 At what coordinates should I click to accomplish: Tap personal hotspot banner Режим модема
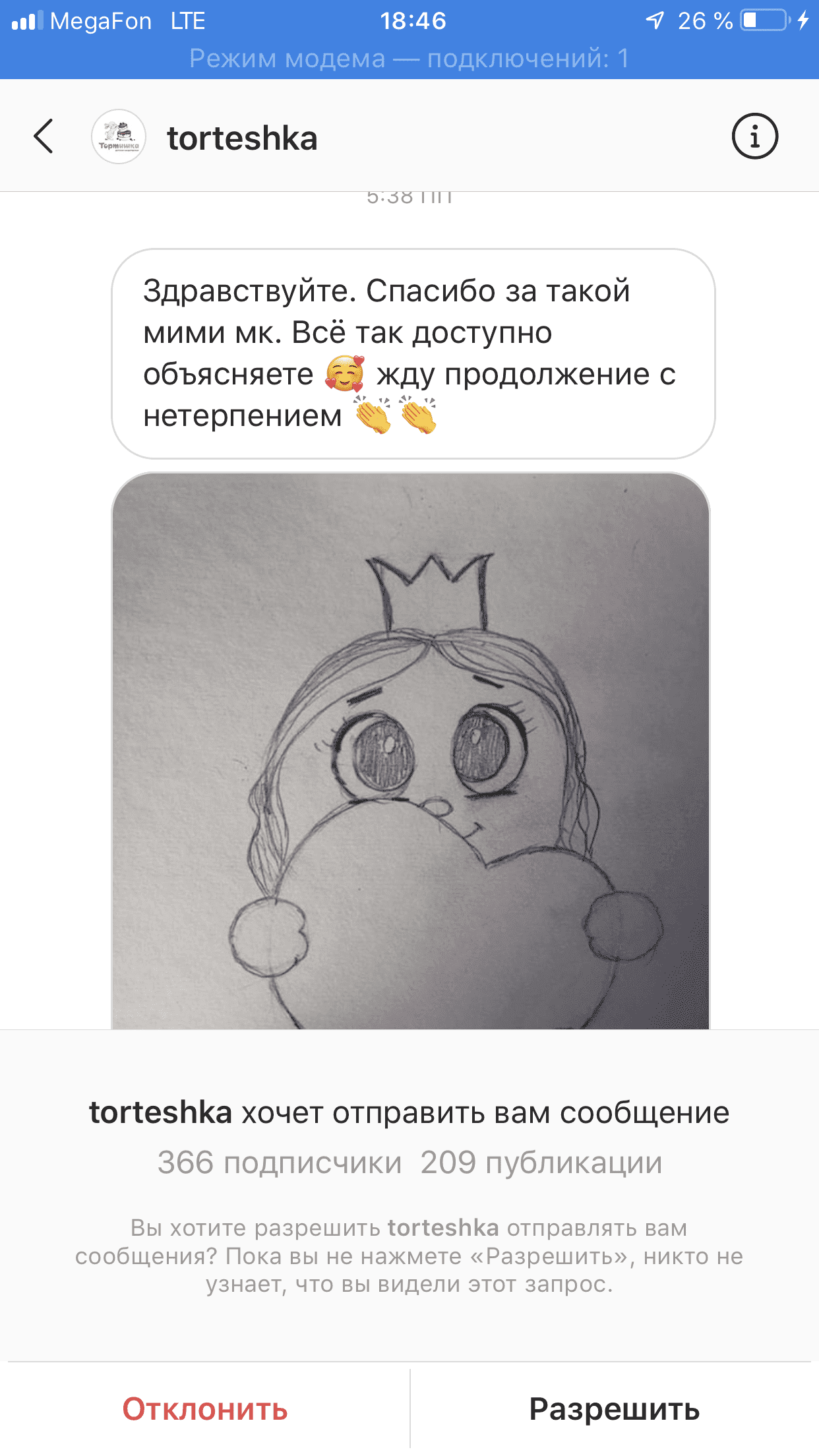pyautogui.click(x=409, y=59)
